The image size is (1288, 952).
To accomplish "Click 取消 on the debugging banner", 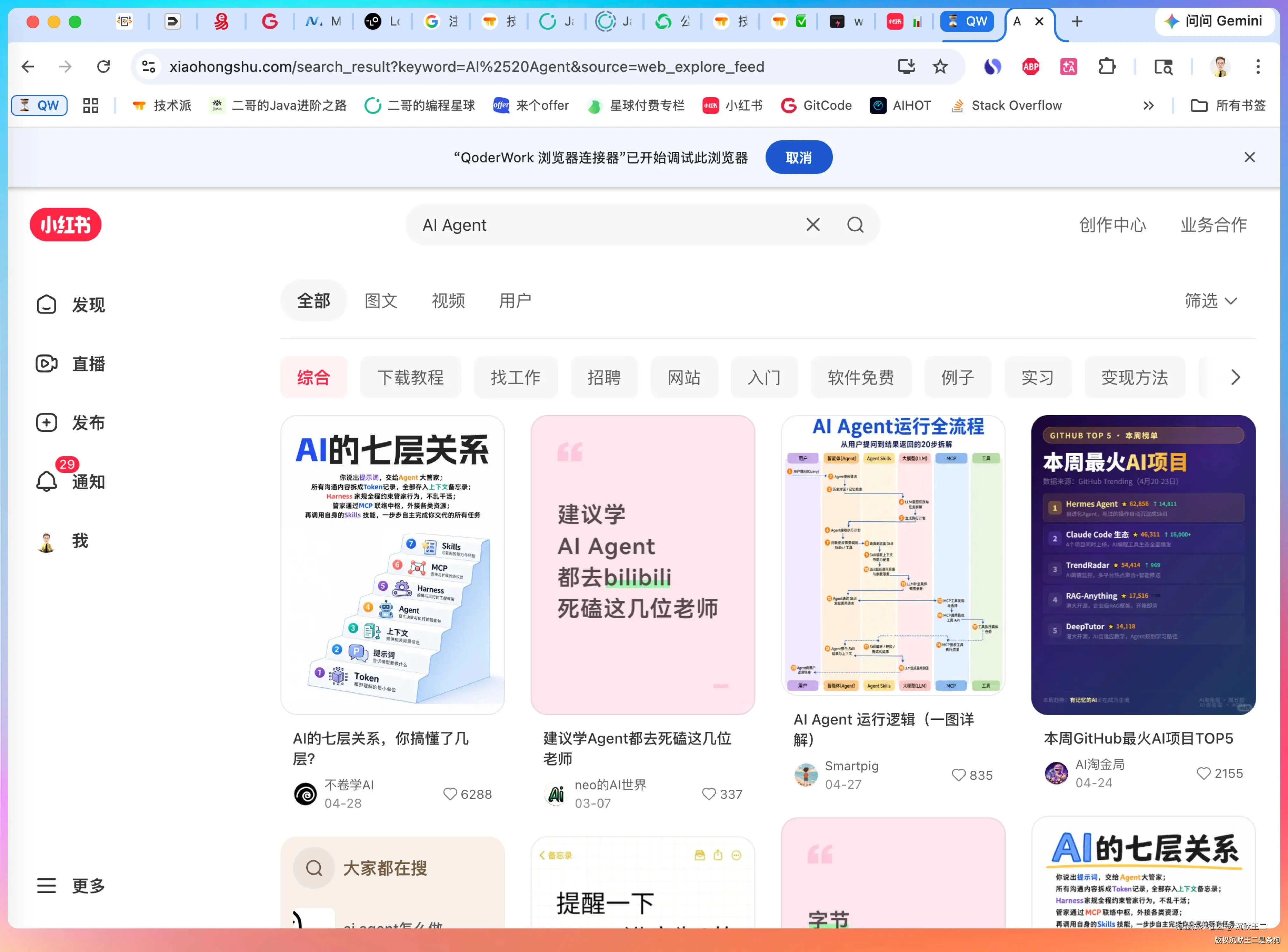I will [798, 157].
